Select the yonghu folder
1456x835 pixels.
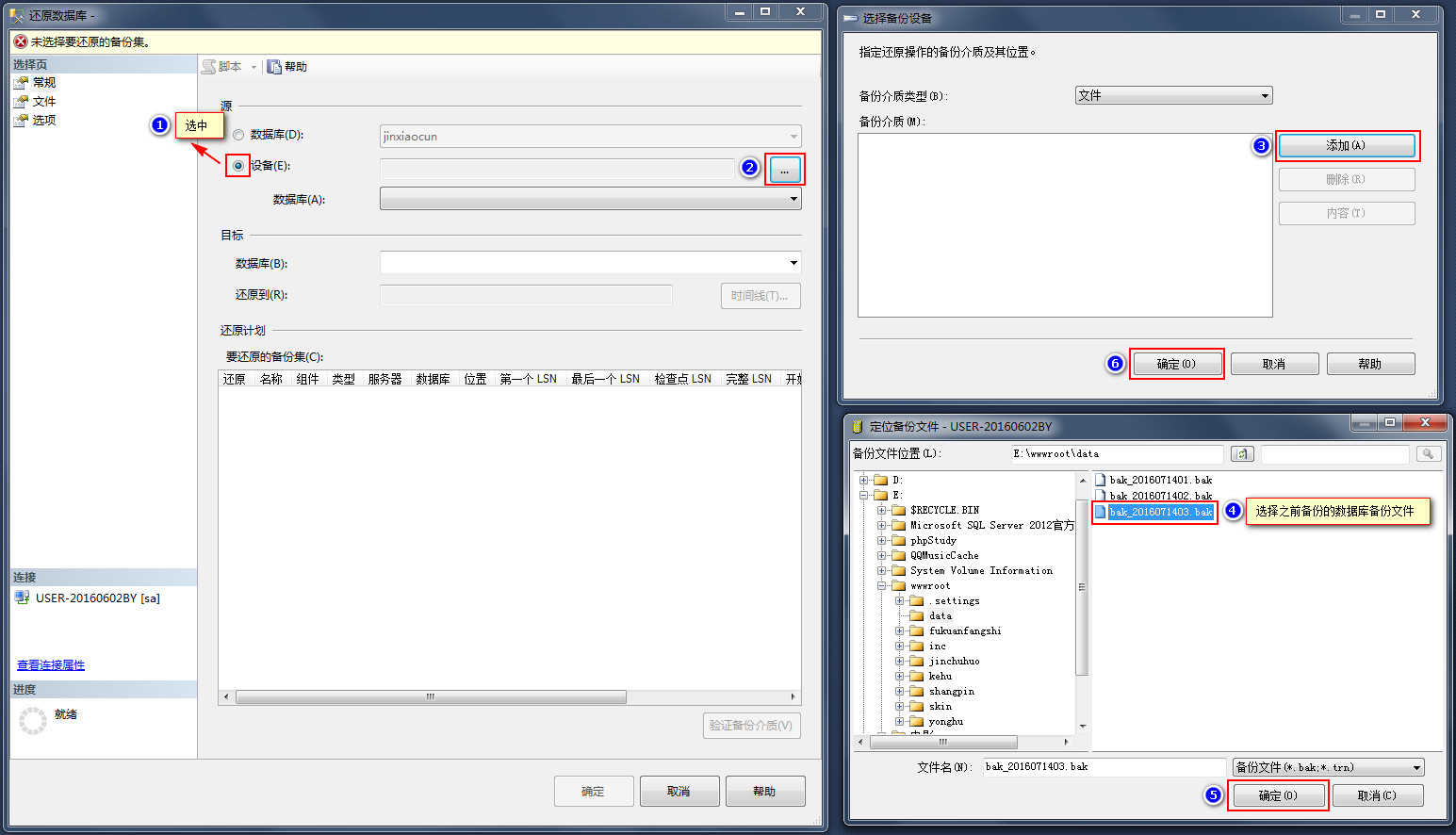tap(945, 721)
